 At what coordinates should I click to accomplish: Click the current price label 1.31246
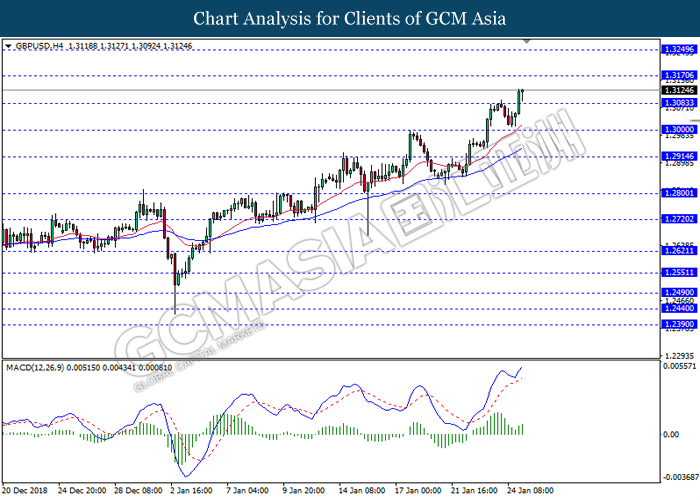click(679, 90)
